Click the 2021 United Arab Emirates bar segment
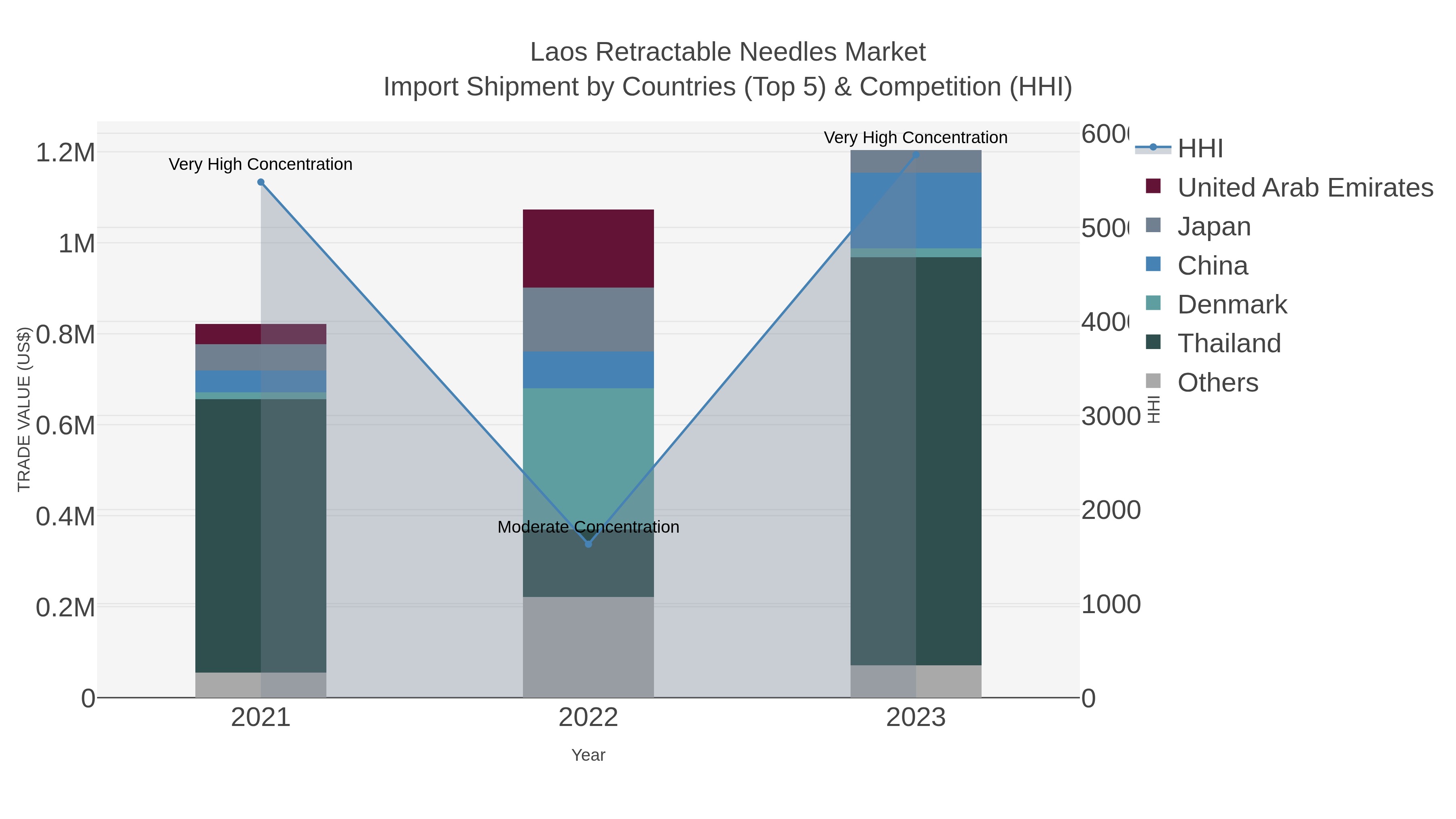This screenshot has height=819, width=1456. [260, 334]
